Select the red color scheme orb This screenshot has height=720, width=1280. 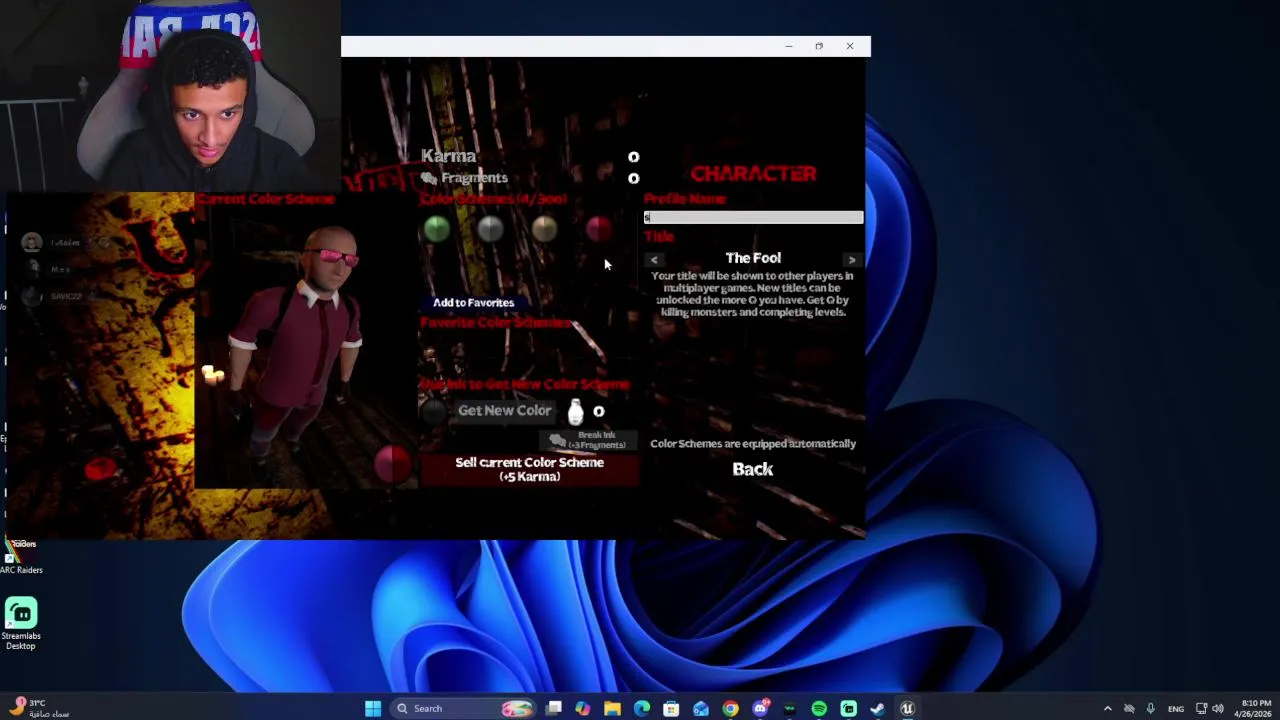coord(598,230)
